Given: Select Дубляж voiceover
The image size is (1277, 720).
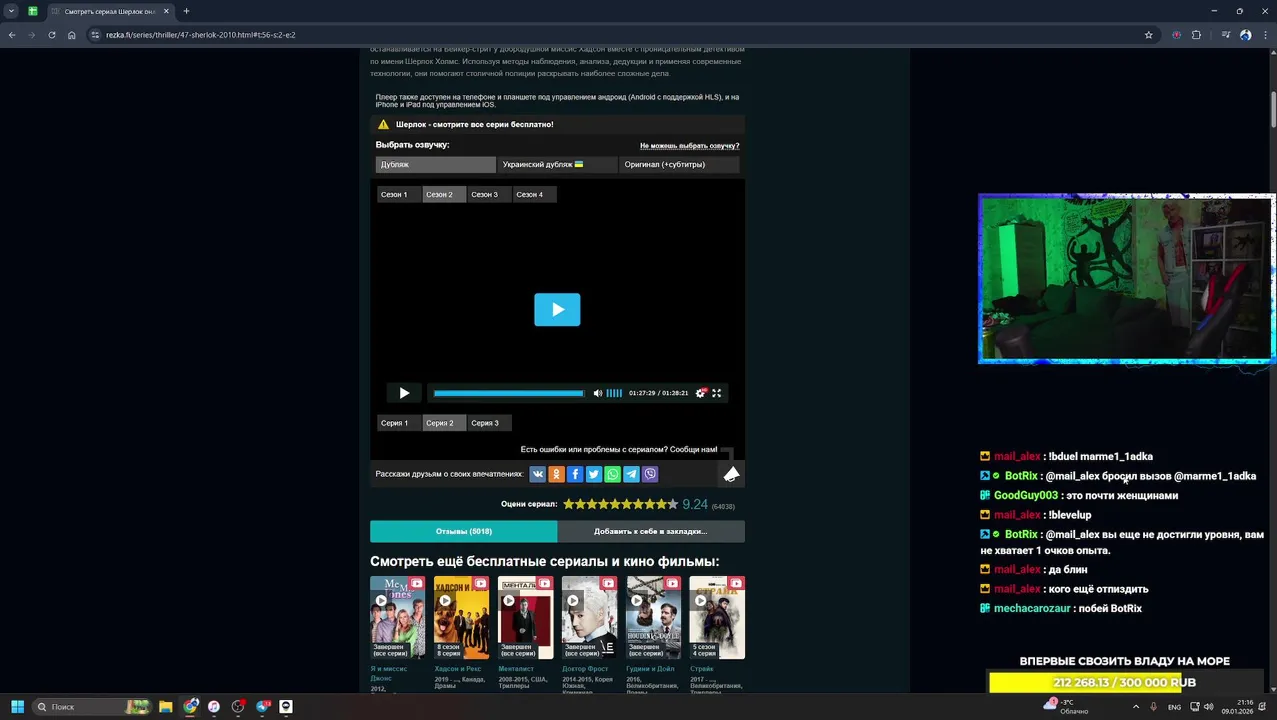Looking at the screenshot, I should pyautogui.click(x=435, y=164).
